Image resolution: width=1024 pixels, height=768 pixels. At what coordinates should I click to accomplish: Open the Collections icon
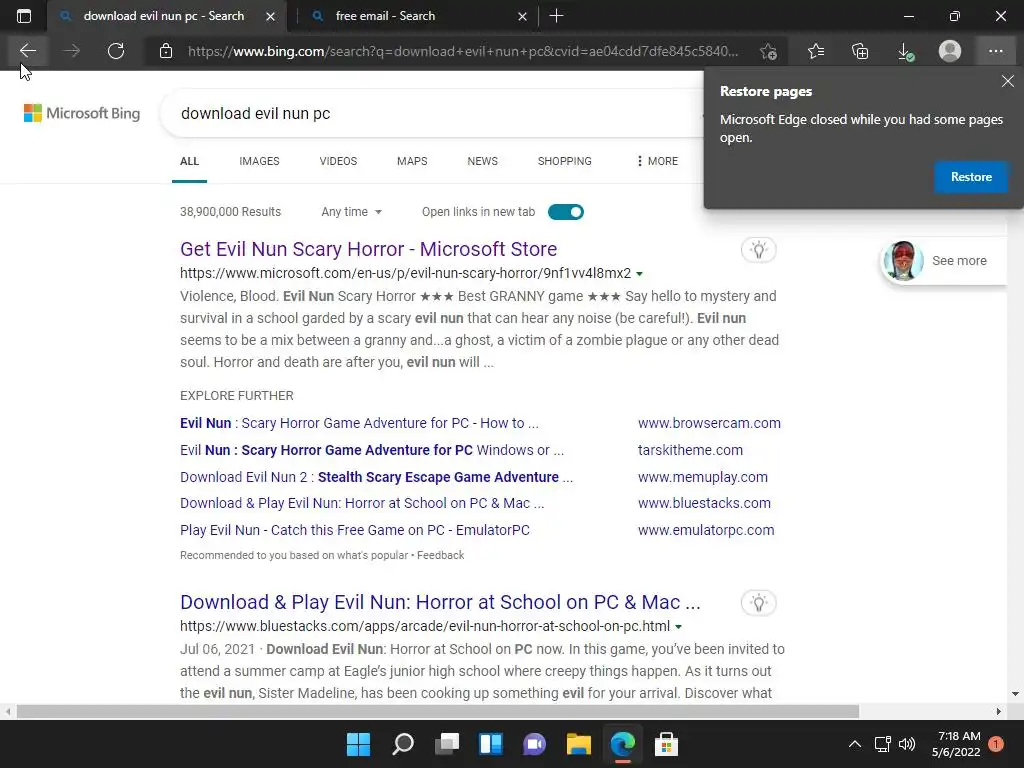(x=860, y=51)
